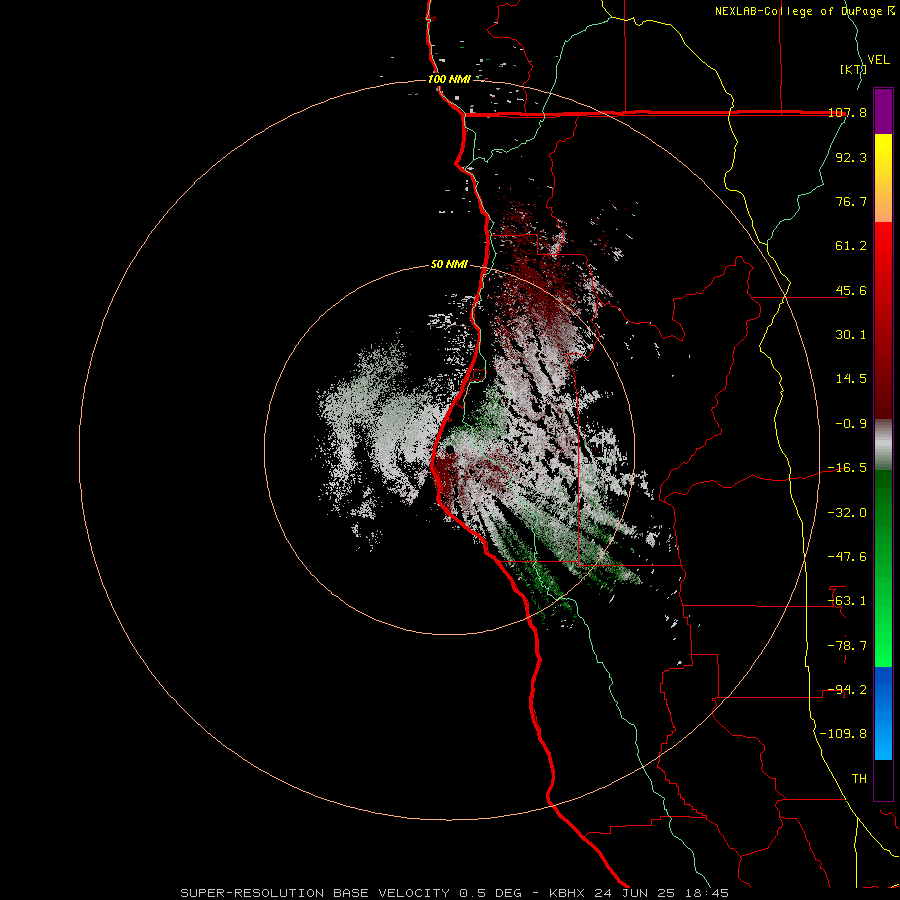
Task: Select the -32.0 velocity legend value
Action: click(x=847, y=513)
